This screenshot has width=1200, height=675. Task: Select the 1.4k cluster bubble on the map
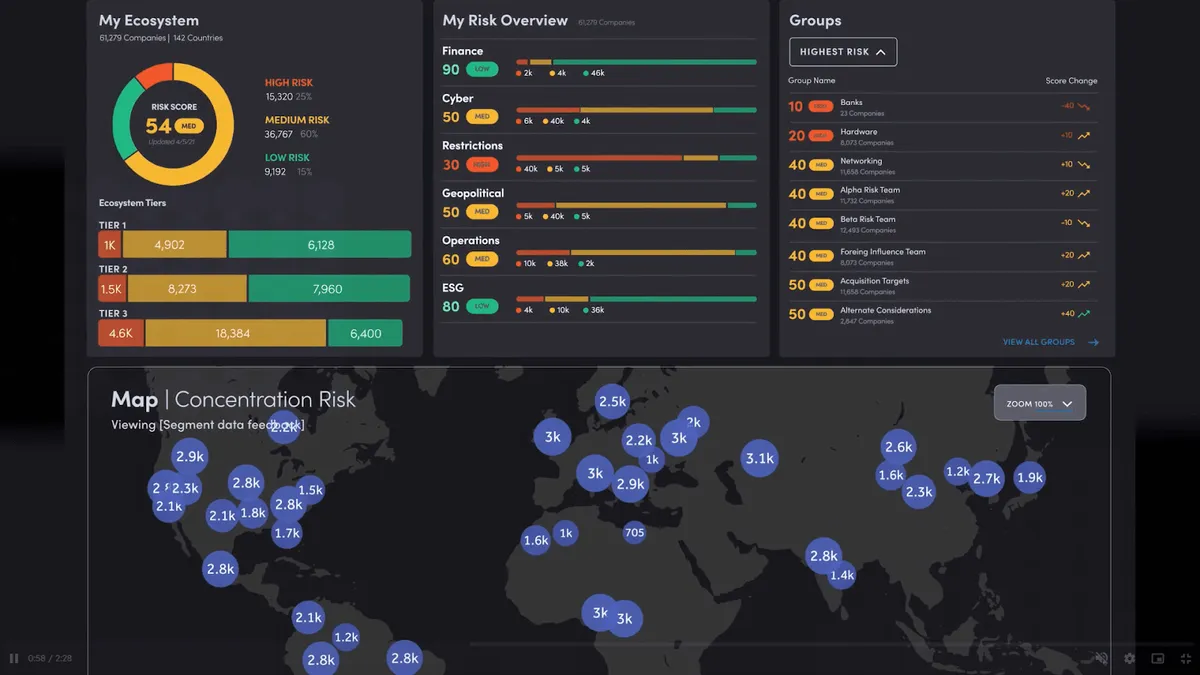[842, 575]
